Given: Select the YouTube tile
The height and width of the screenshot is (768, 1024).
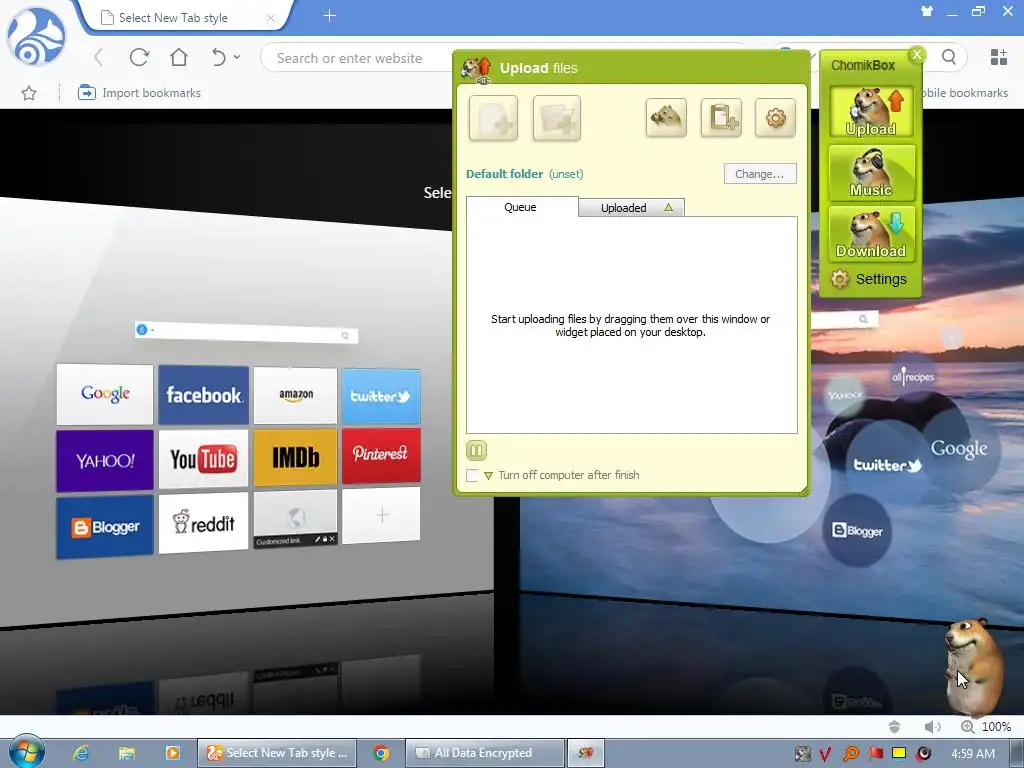Looking at the screenshot, I should [x=203, y=458].
